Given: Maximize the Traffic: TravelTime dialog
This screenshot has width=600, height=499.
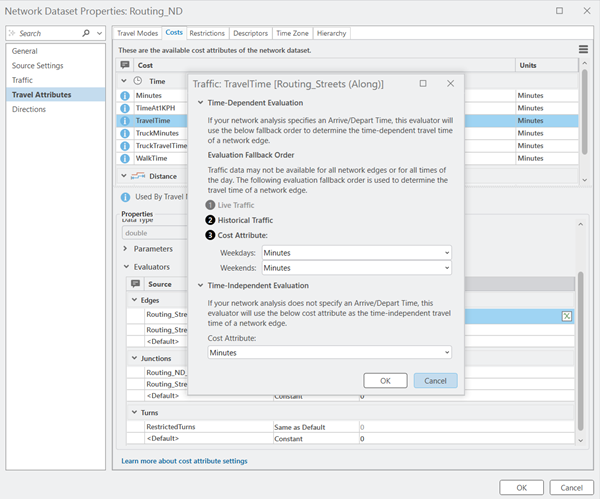Looking at the screenshot, I should click(423, 84).
